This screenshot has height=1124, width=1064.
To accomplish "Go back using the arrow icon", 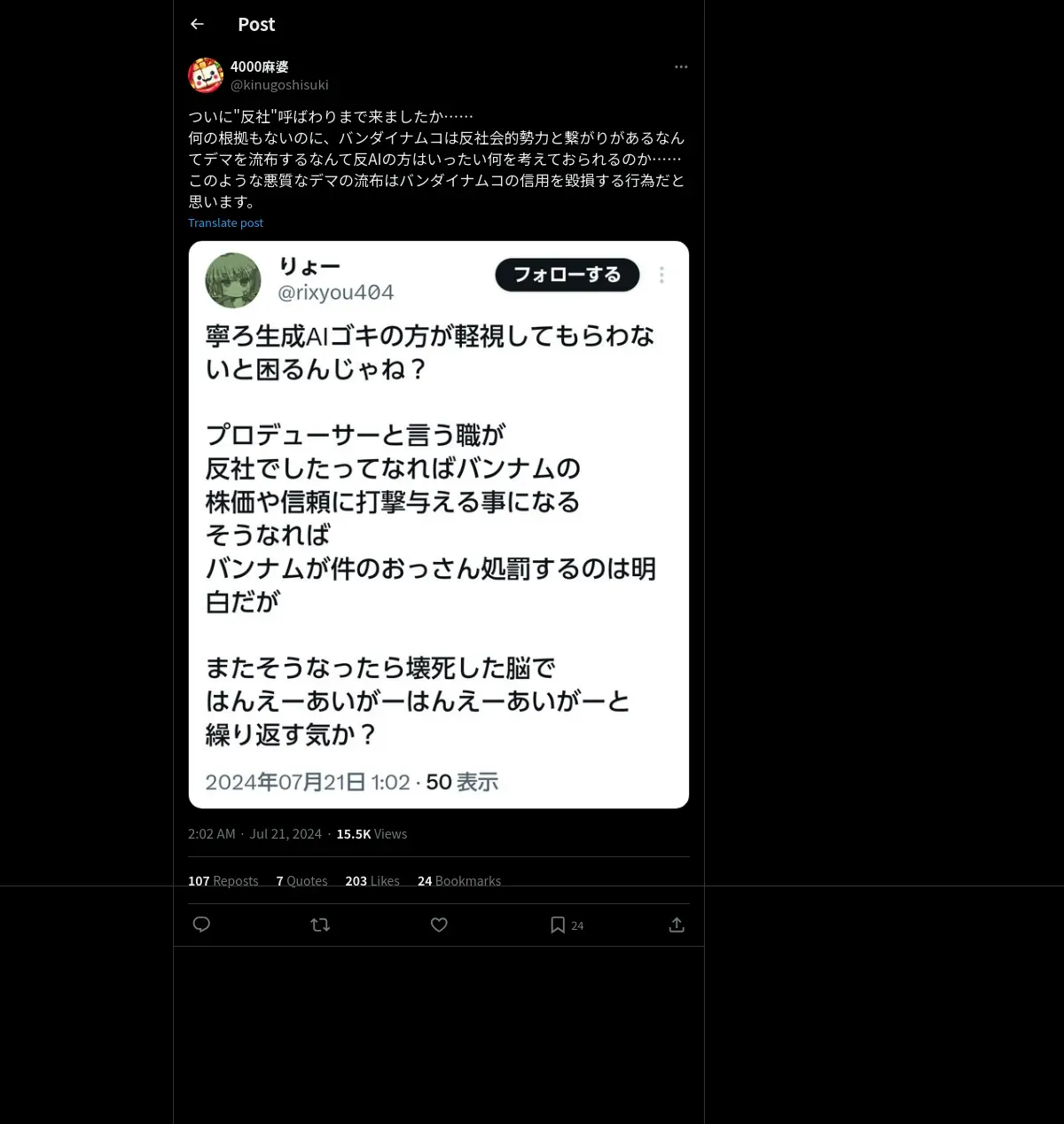I will (x=197, y=24).
